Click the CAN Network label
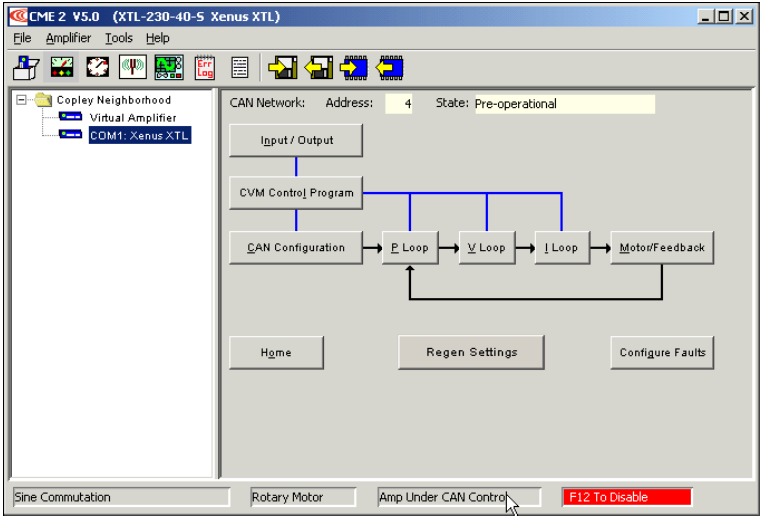The image size is (763, 518). pyautogui.click(x=267, y=103)
